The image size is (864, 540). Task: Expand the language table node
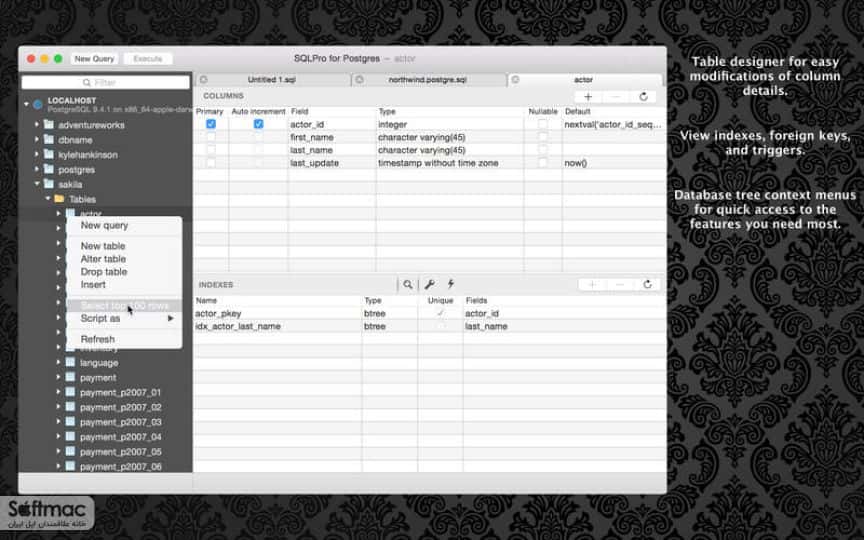pos(58,362)
